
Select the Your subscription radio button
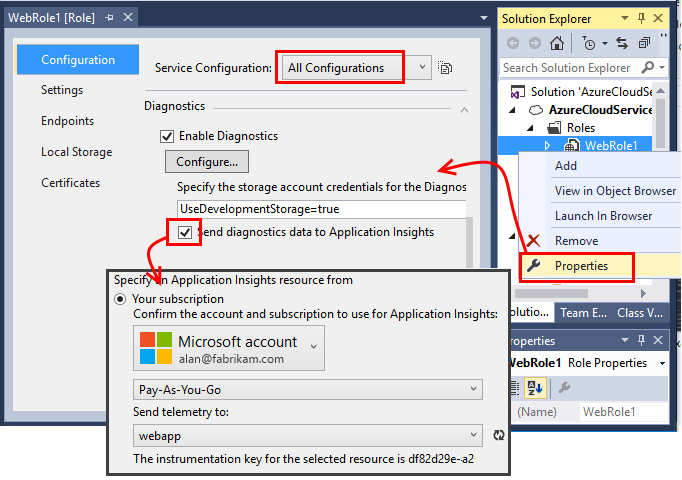[121, 299]
